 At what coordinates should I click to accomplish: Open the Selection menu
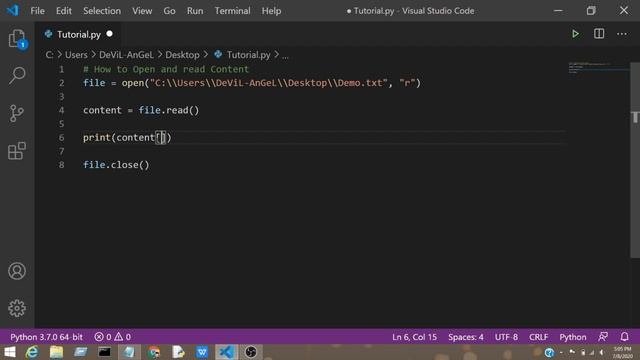click(102, 11)
